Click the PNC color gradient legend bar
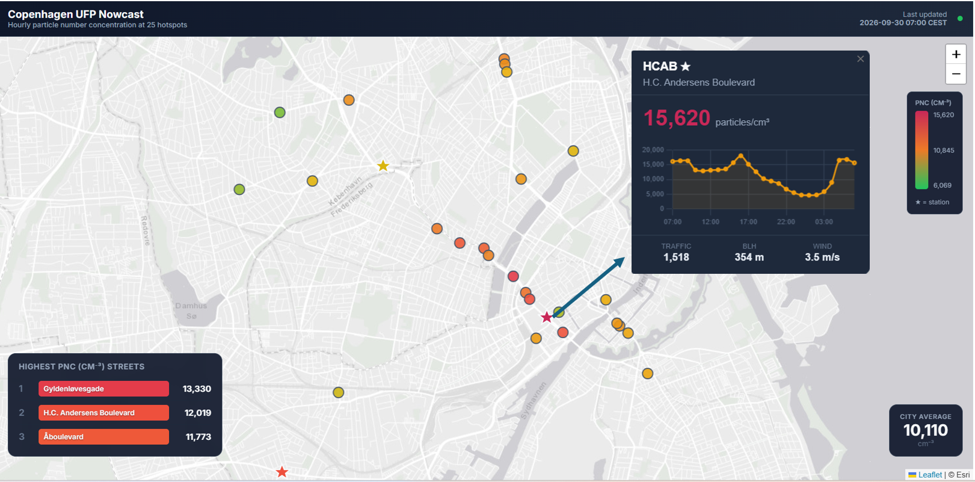Image resolution: width=975 pixels, height=482 pixels. [x=922, y=151]
